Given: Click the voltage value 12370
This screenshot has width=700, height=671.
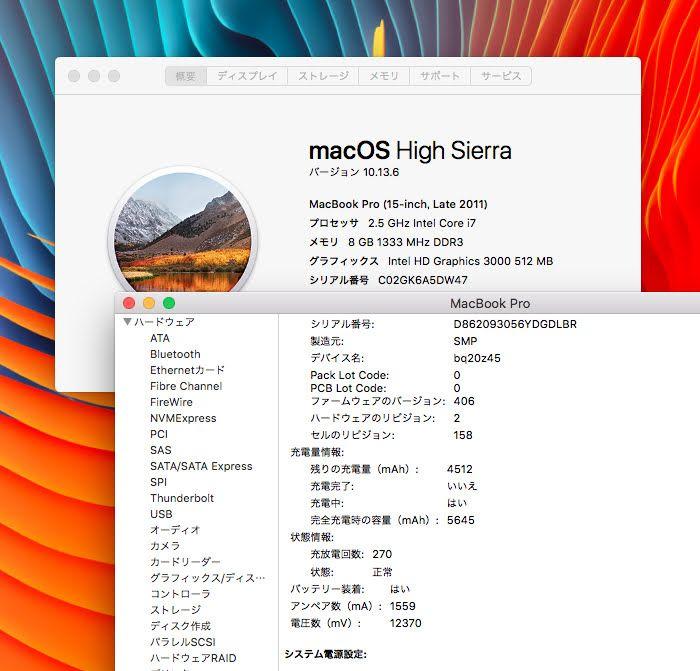Looking at the screenshot, I should 405,623.
